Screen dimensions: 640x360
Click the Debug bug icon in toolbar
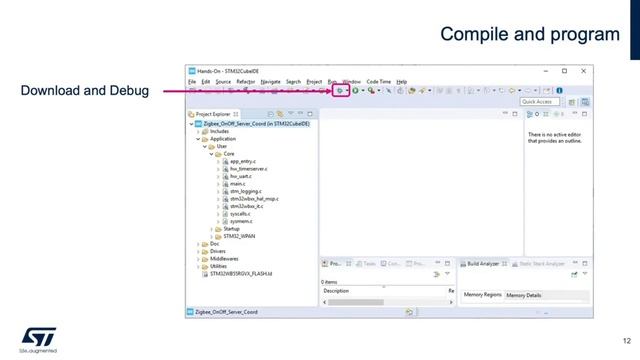coord(339,91)
